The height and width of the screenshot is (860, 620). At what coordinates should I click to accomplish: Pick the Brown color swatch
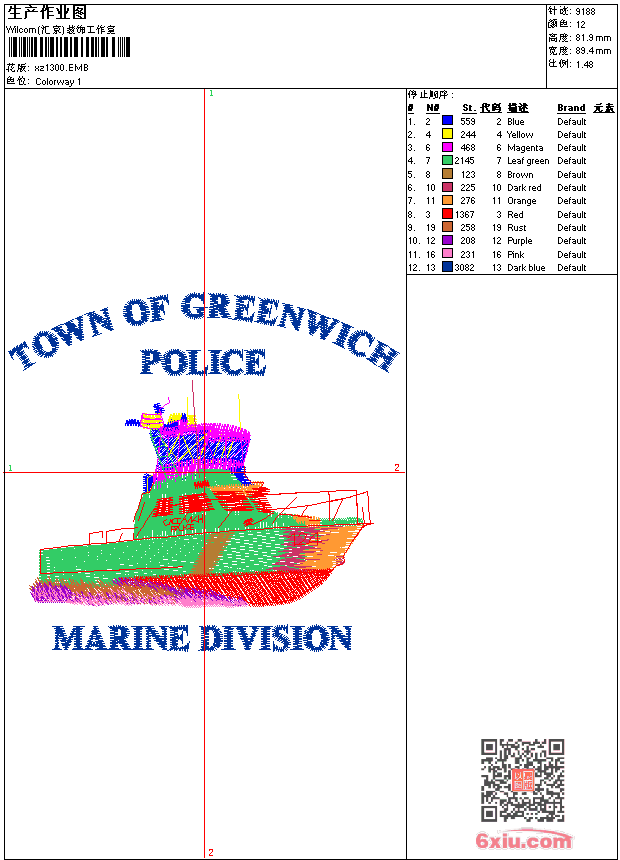[x=448, y=174]
